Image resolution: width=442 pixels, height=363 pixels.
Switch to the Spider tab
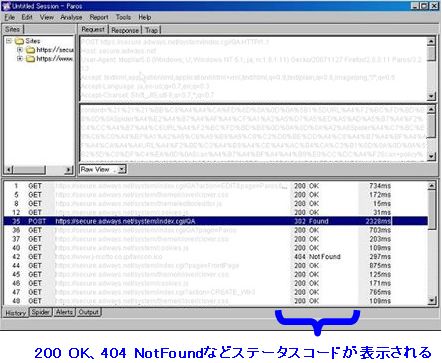(x=40, y=312)
